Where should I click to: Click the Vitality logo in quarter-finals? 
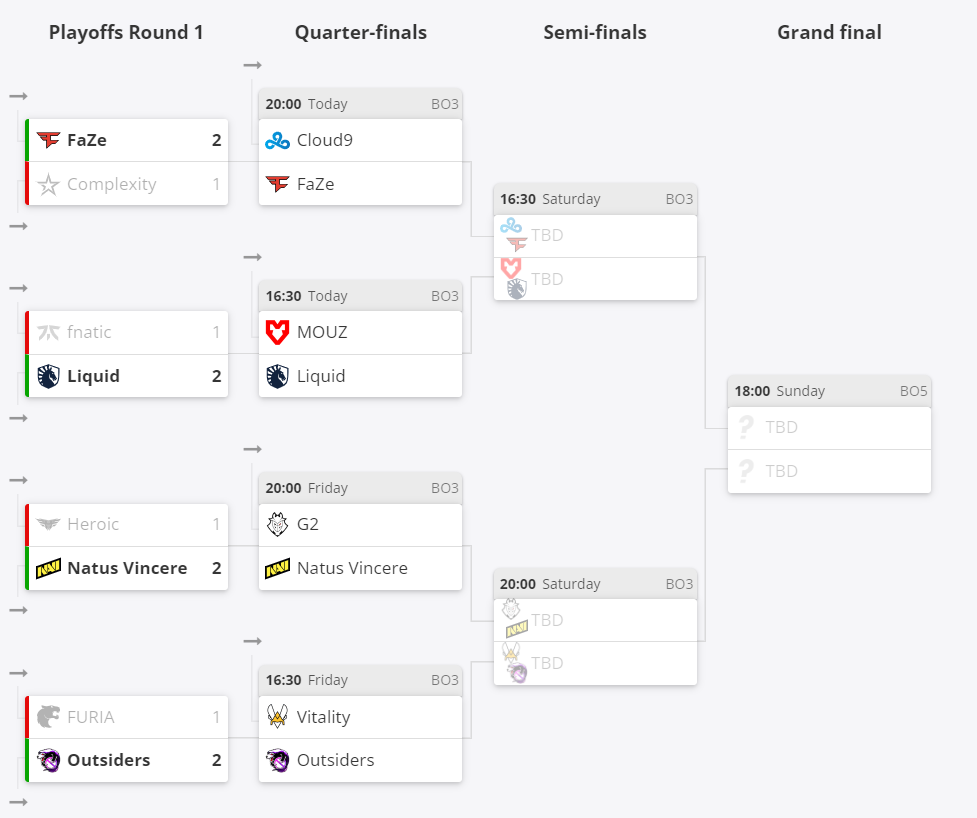click(x=277, y=717)
